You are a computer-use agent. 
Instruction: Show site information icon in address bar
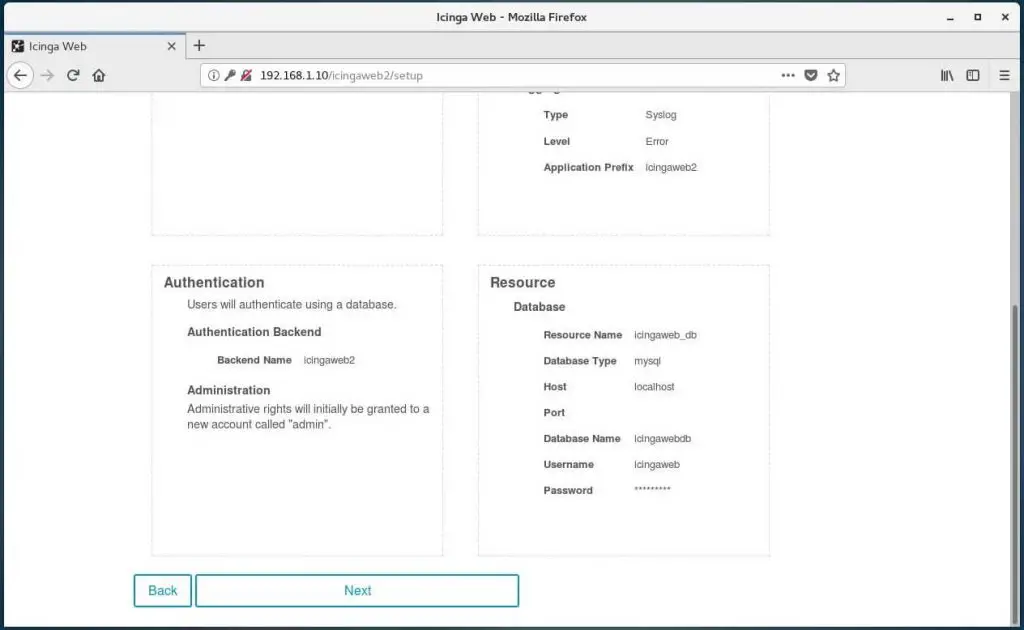click(214, 76)
